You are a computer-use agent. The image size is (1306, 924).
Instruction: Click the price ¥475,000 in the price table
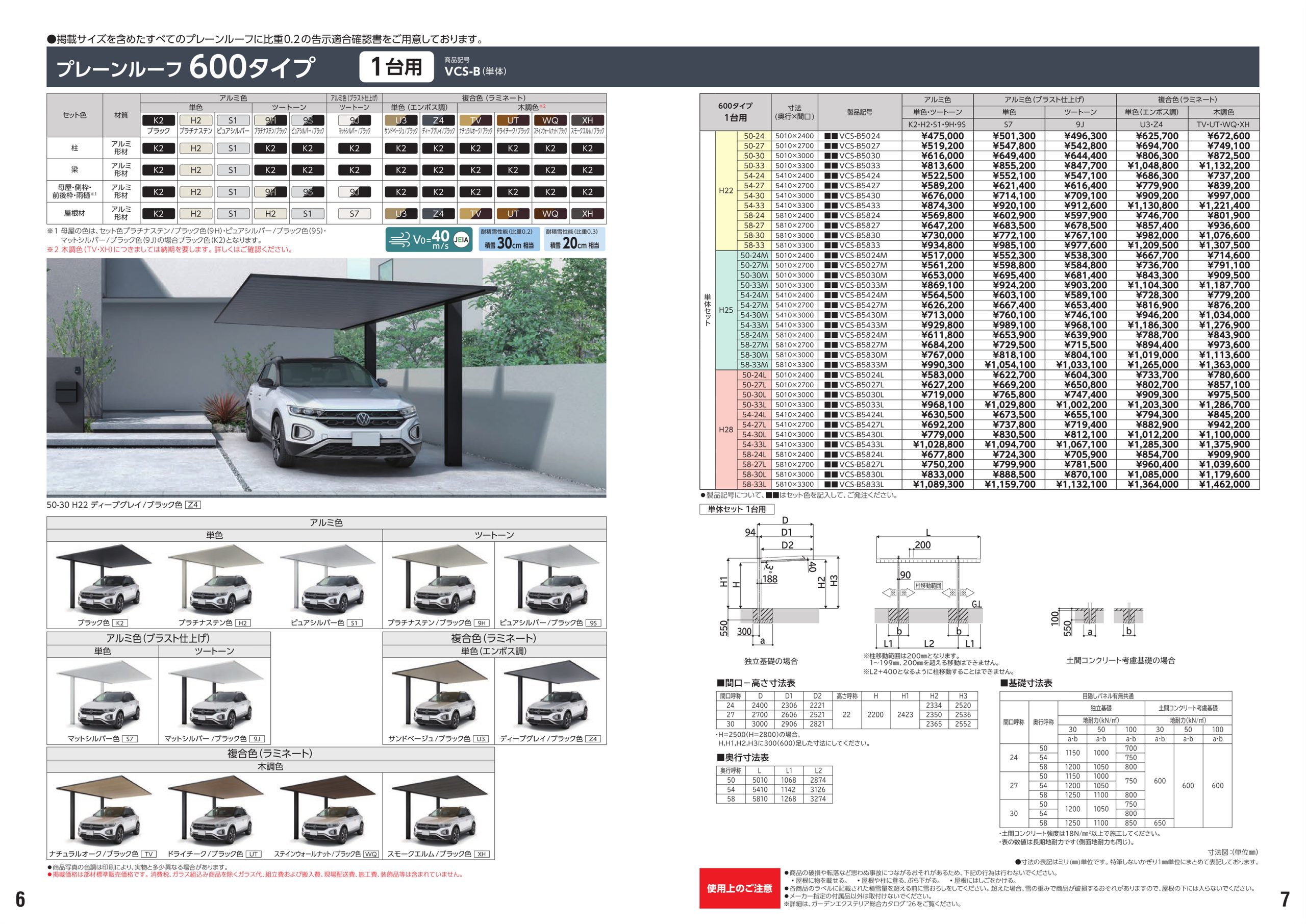(x=942, y=136)
